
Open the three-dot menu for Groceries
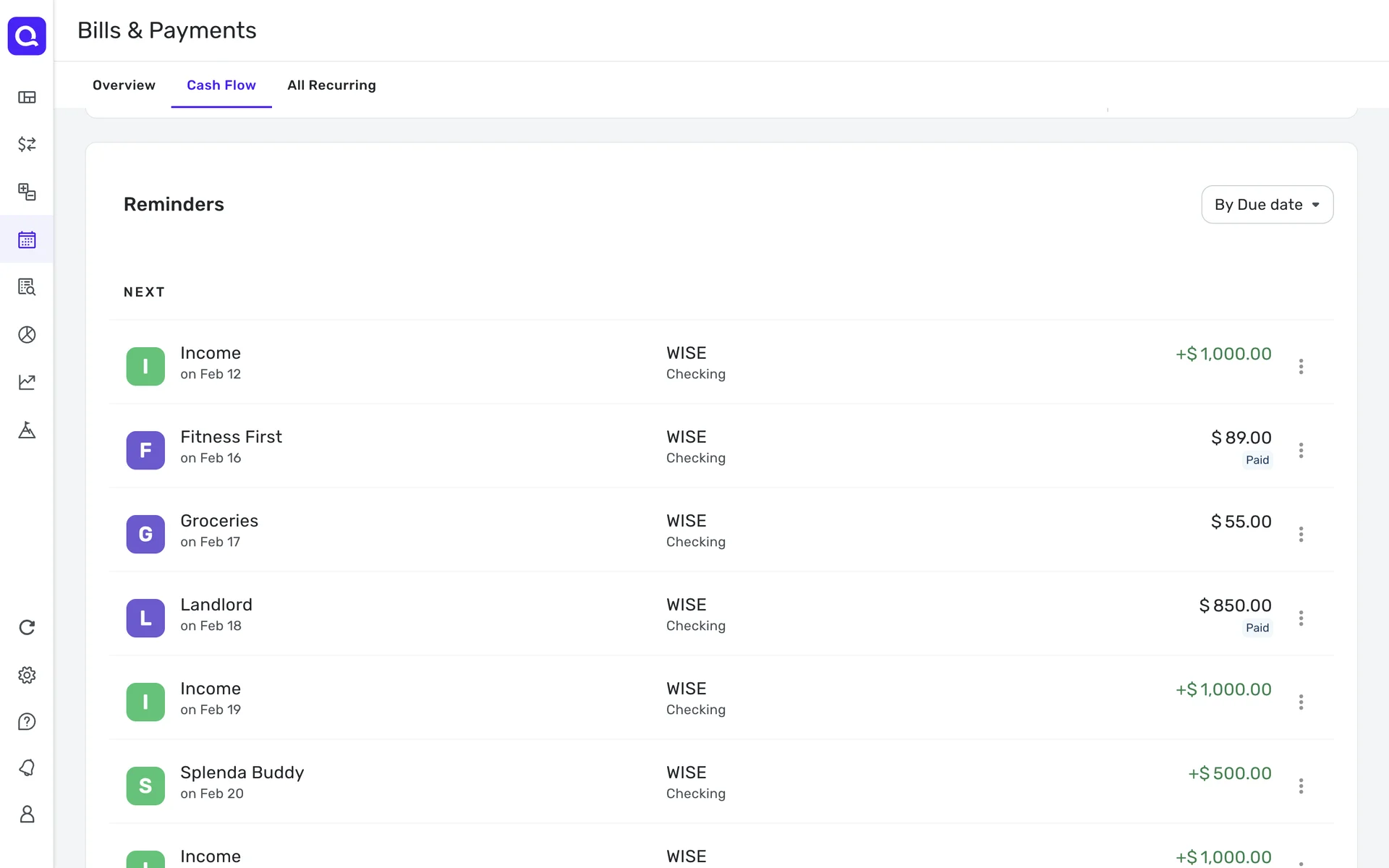click(1301, 535)
